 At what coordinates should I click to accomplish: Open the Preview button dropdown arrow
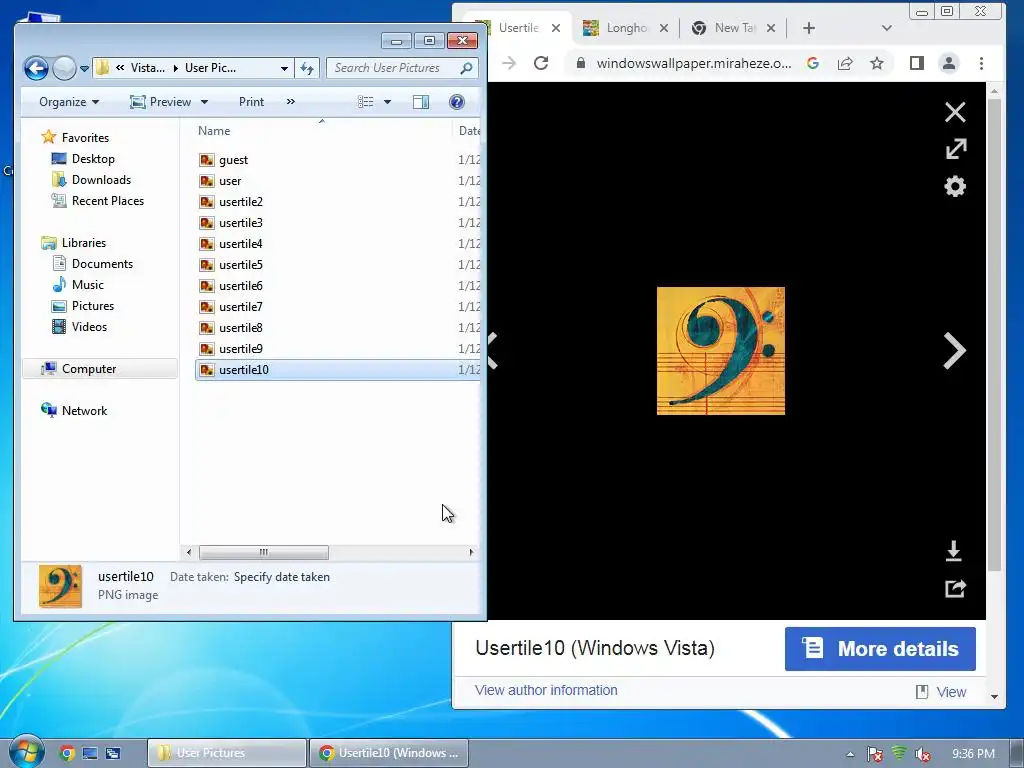tap(204, 102)
